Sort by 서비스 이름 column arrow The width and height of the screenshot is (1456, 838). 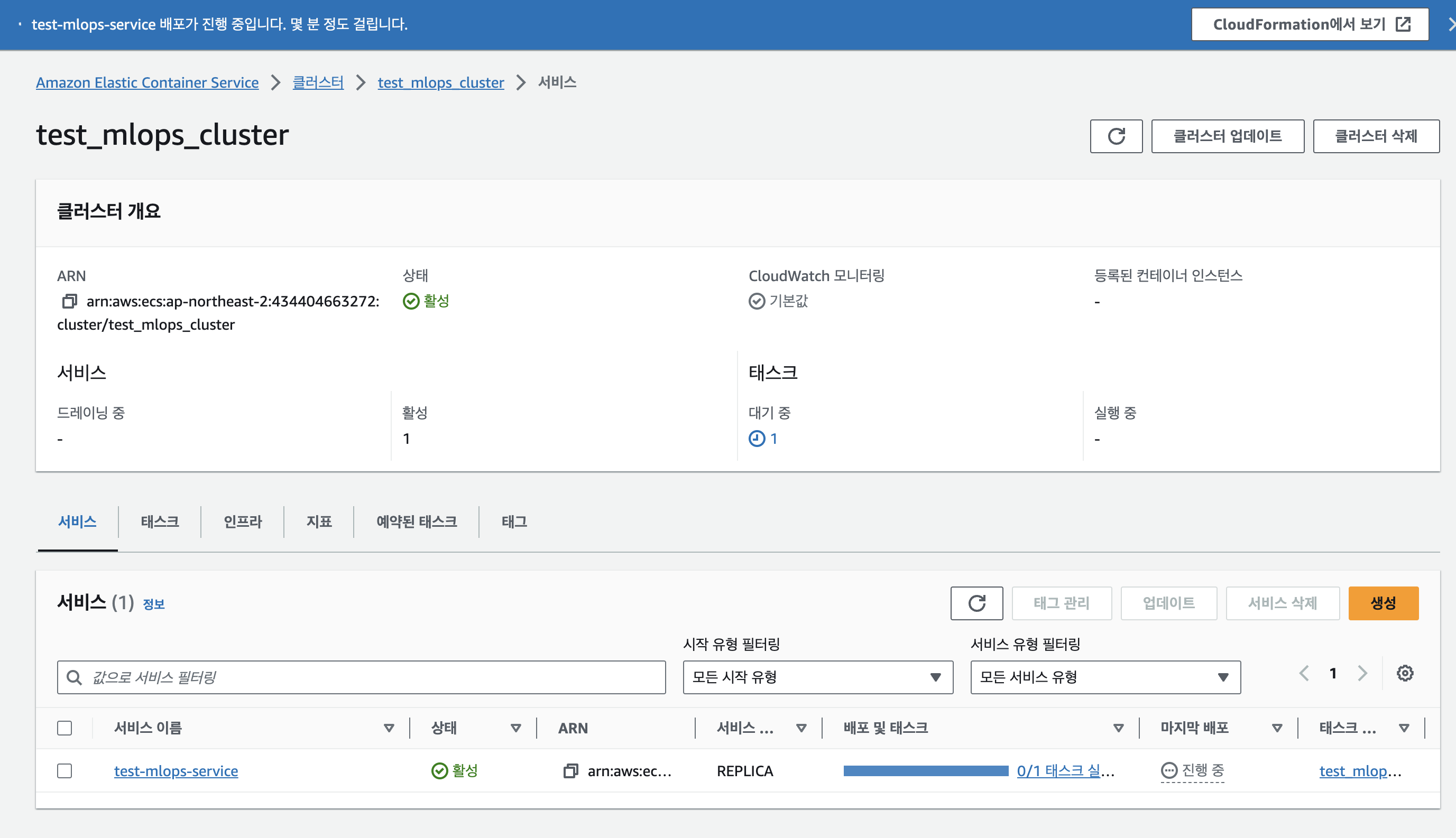[389, 728]
